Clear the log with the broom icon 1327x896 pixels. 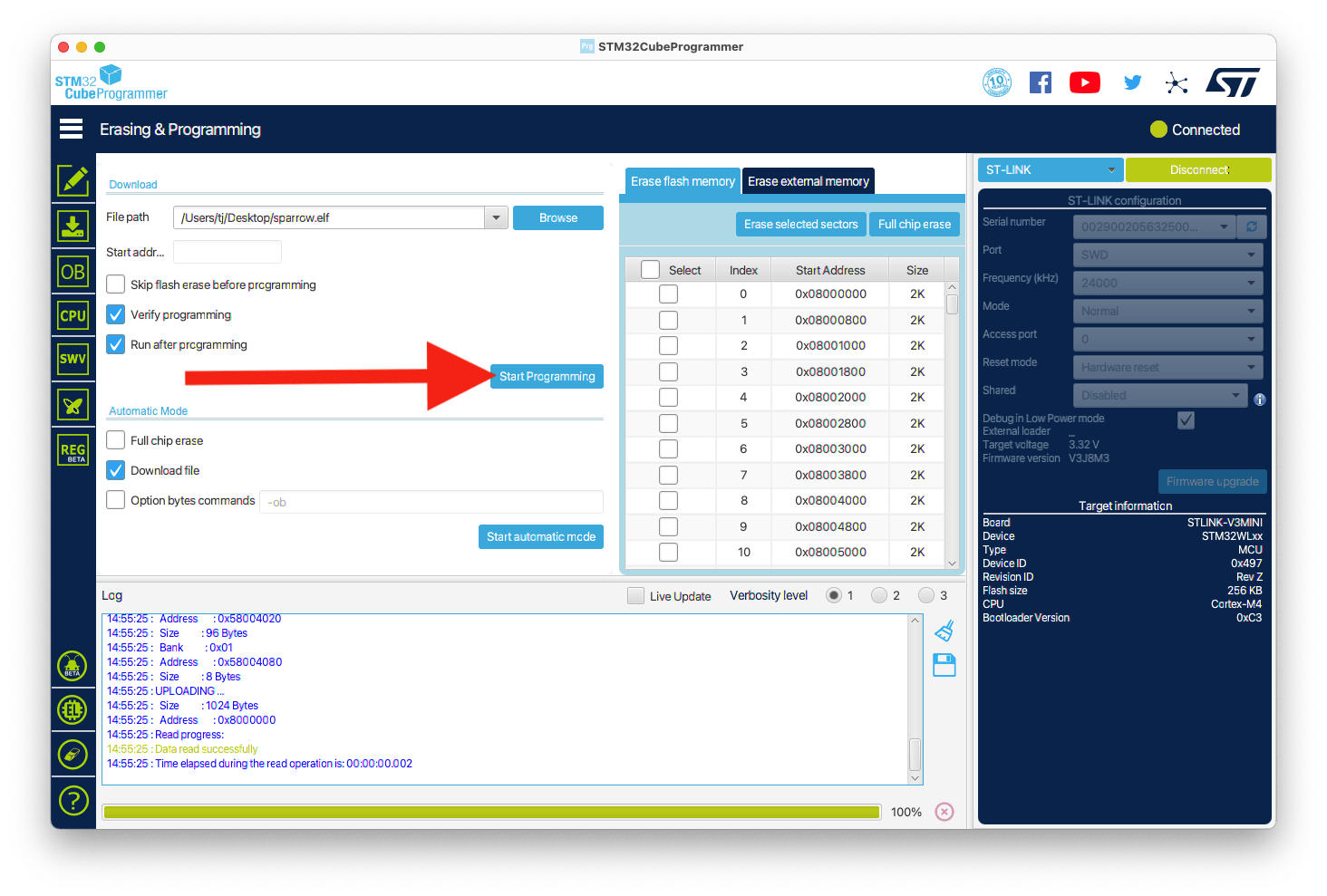pyautogui.click(x=944, y=630)
